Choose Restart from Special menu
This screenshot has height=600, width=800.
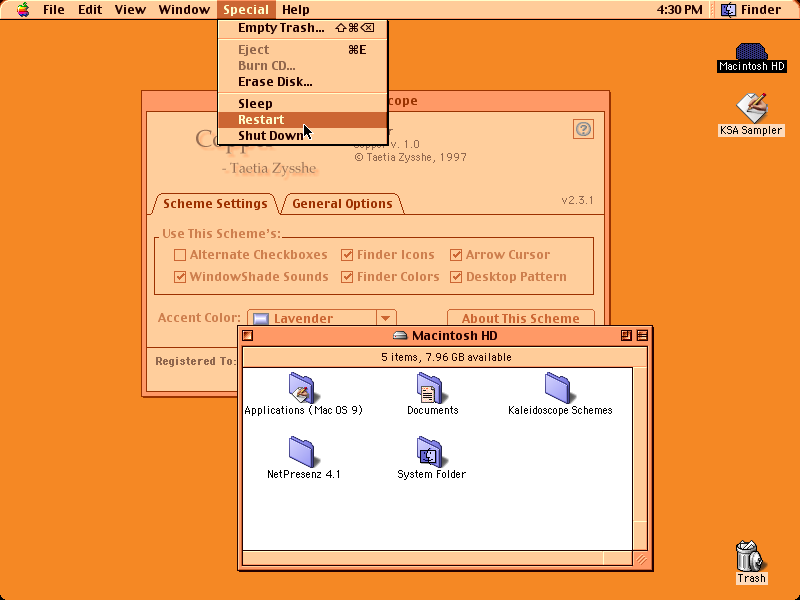tap(303, 119)
